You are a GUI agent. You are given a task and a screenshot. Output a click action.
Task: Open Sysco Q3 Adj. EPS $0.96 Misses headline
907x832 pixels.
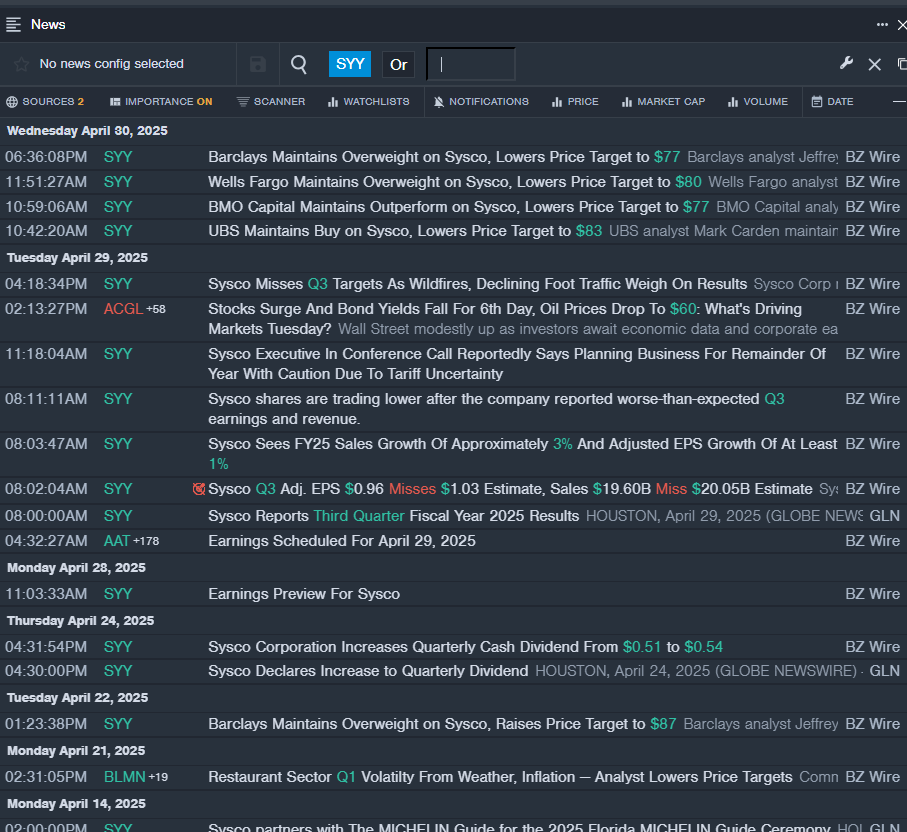click(x=510, y=489)
